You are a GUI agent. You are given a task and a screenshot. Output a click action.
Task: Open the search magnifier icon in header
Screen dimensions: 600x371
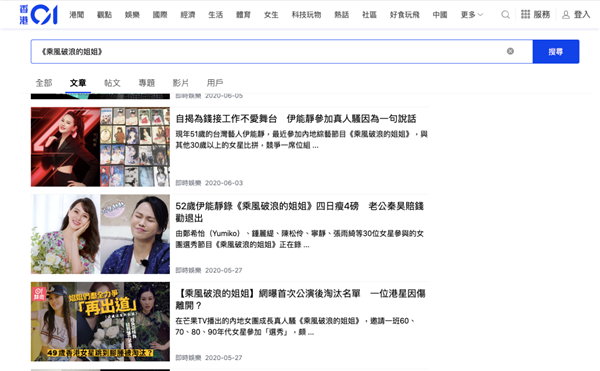[x=505, y=15]
